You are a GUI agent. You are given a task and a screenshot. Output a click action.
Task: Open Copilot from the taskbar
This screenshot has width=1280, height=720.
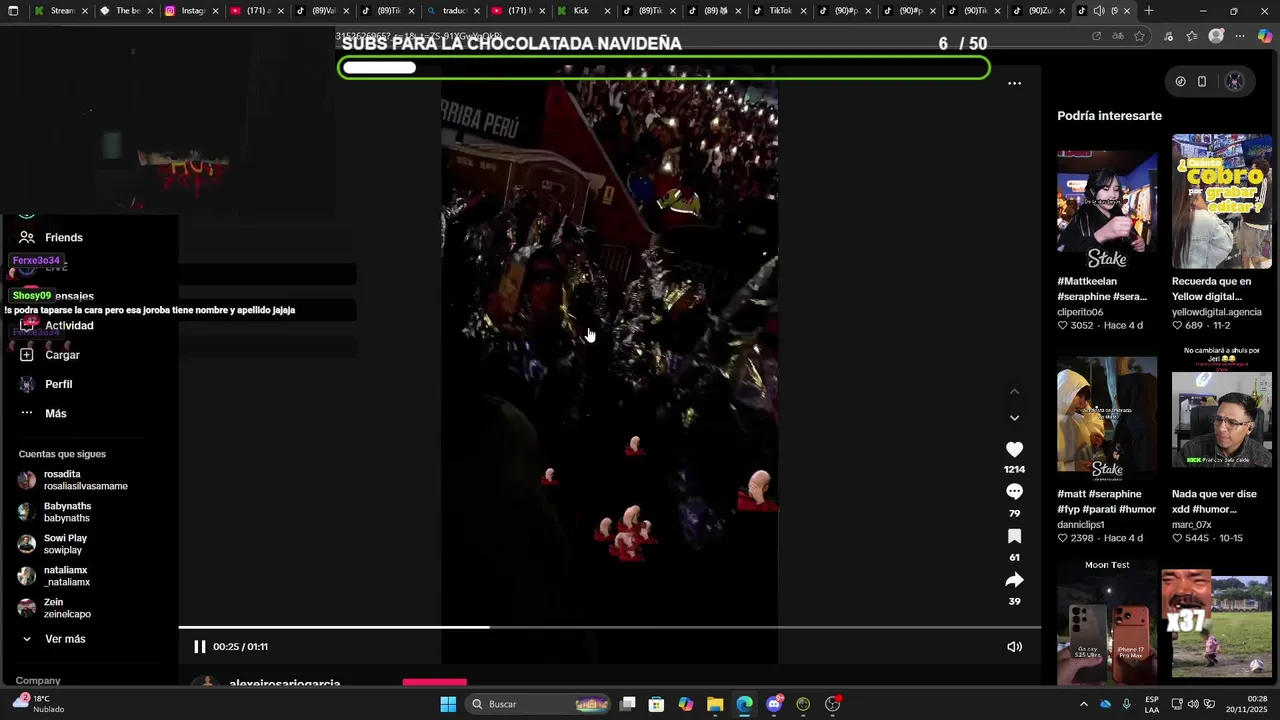point(686,704)
